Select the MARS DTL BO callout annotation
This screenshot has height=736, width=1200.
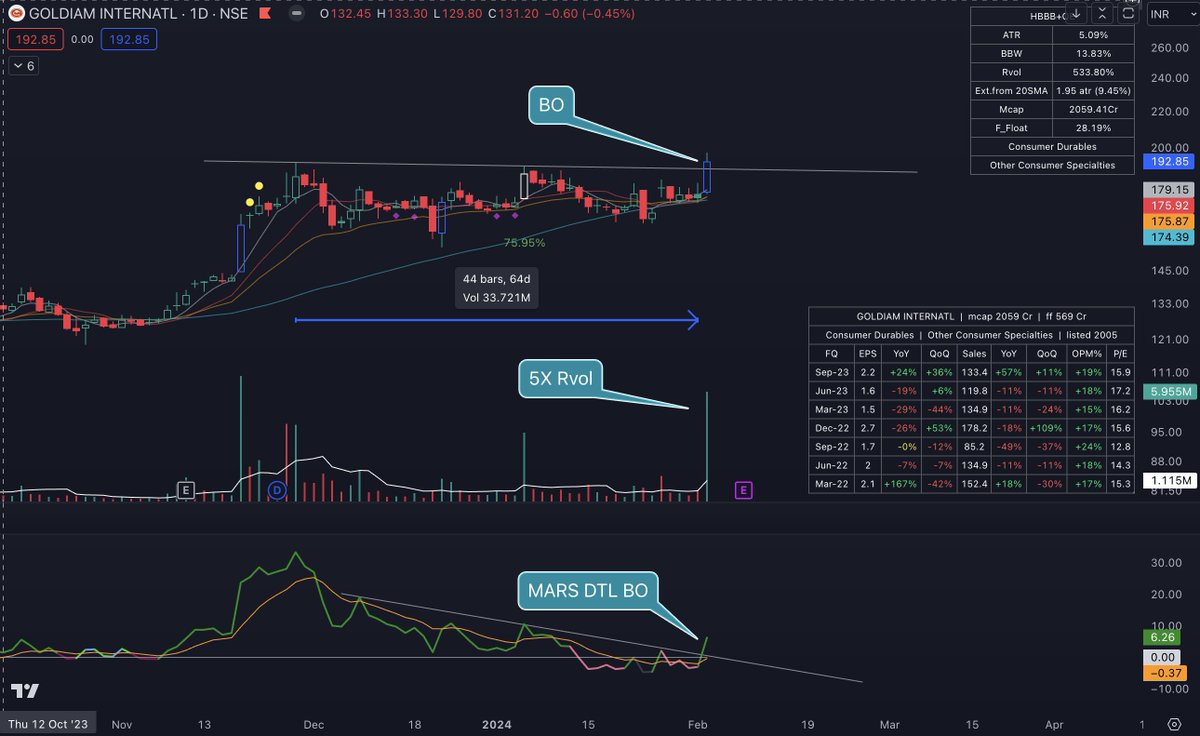point(587,590)
